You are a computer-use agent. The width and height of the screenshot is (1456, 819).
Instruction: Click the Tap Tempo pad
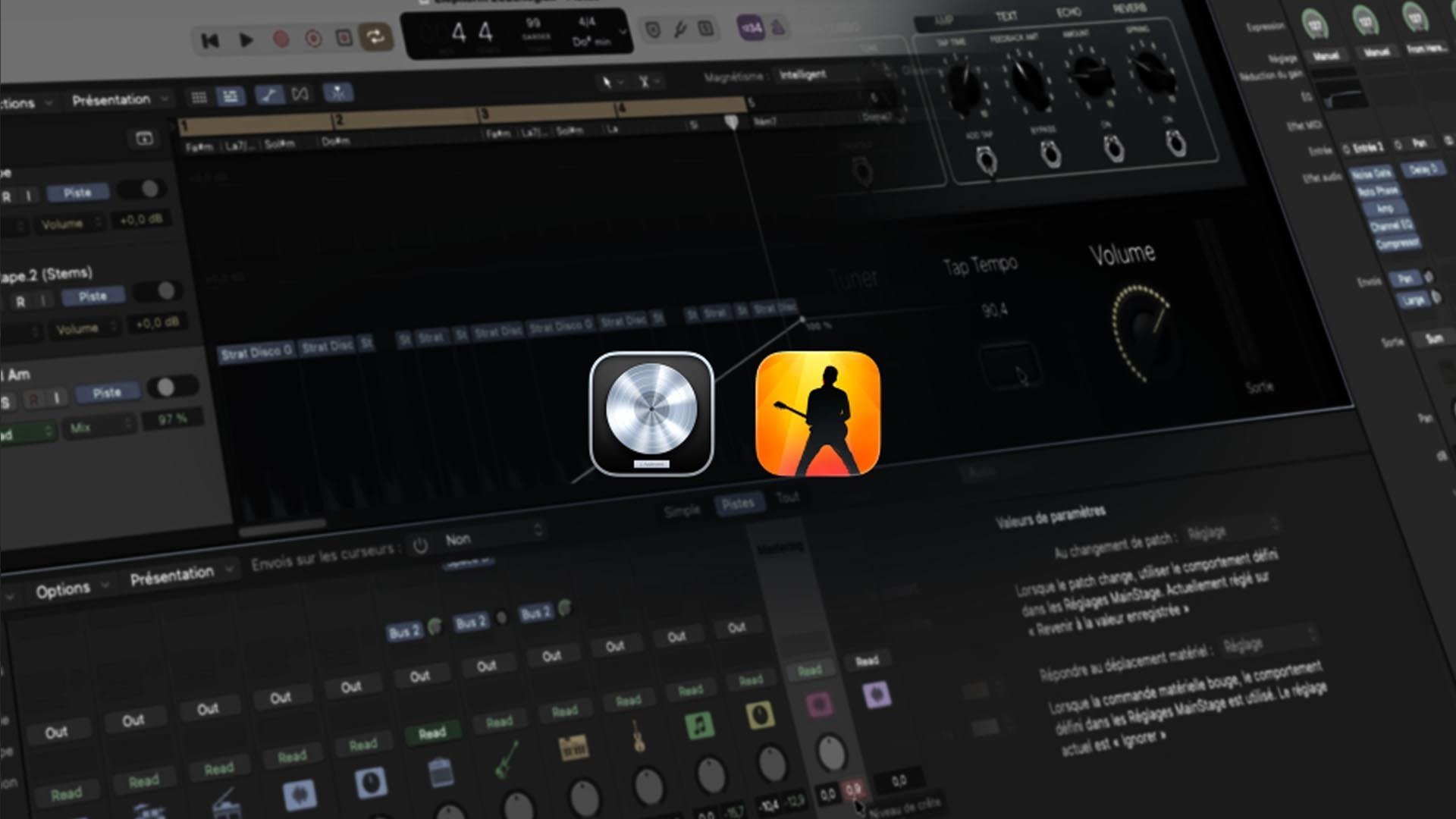tap(1010, 366)
